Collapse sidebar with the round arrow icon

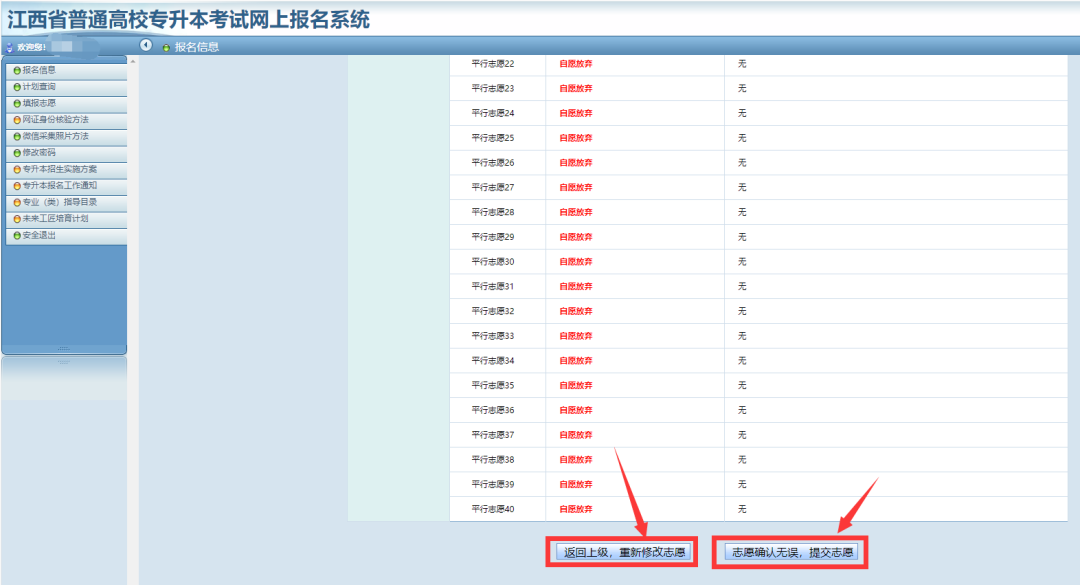tap(146, 45)
